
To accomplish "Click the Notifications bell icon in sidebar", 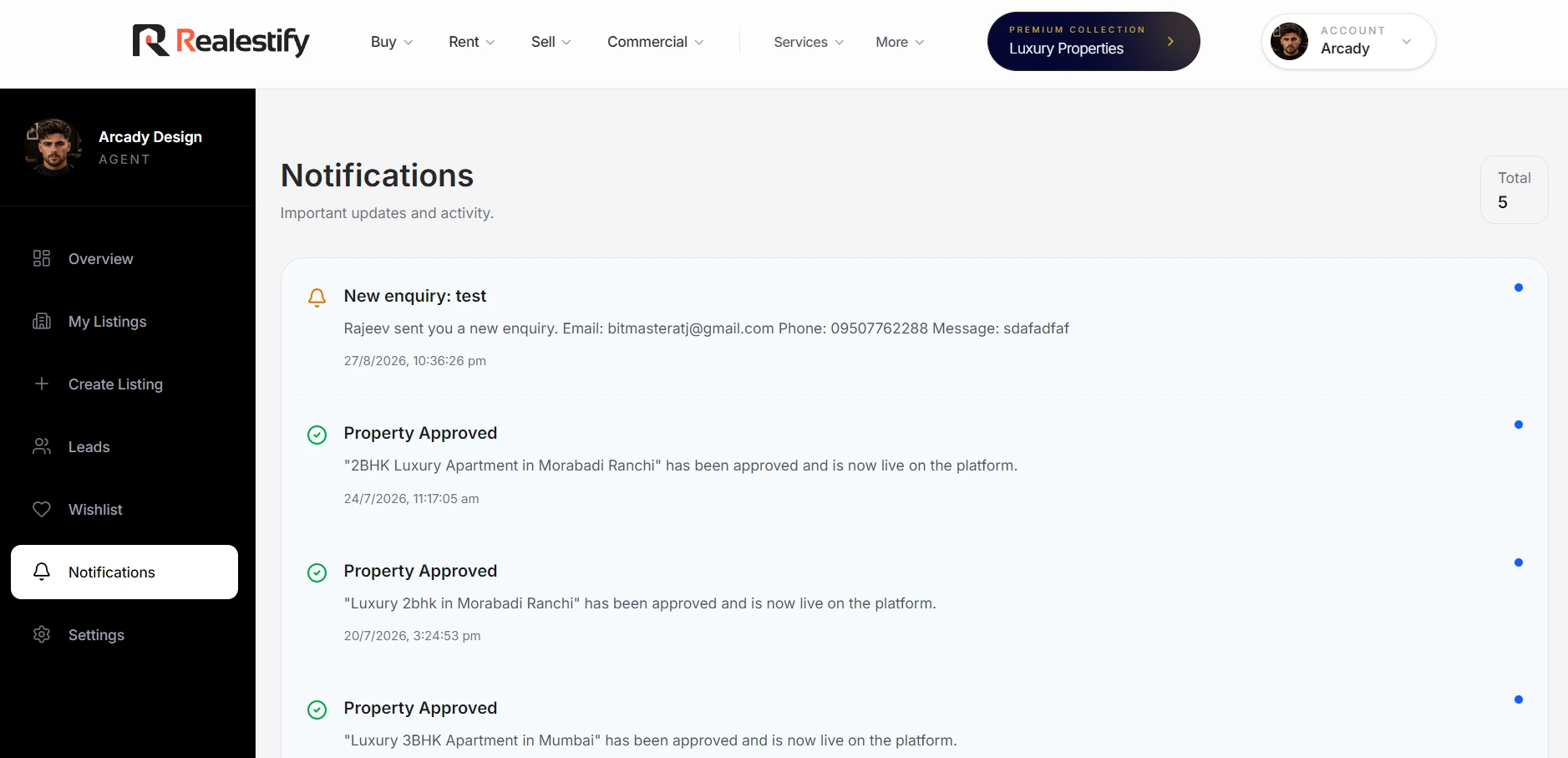I will (42, 572).
